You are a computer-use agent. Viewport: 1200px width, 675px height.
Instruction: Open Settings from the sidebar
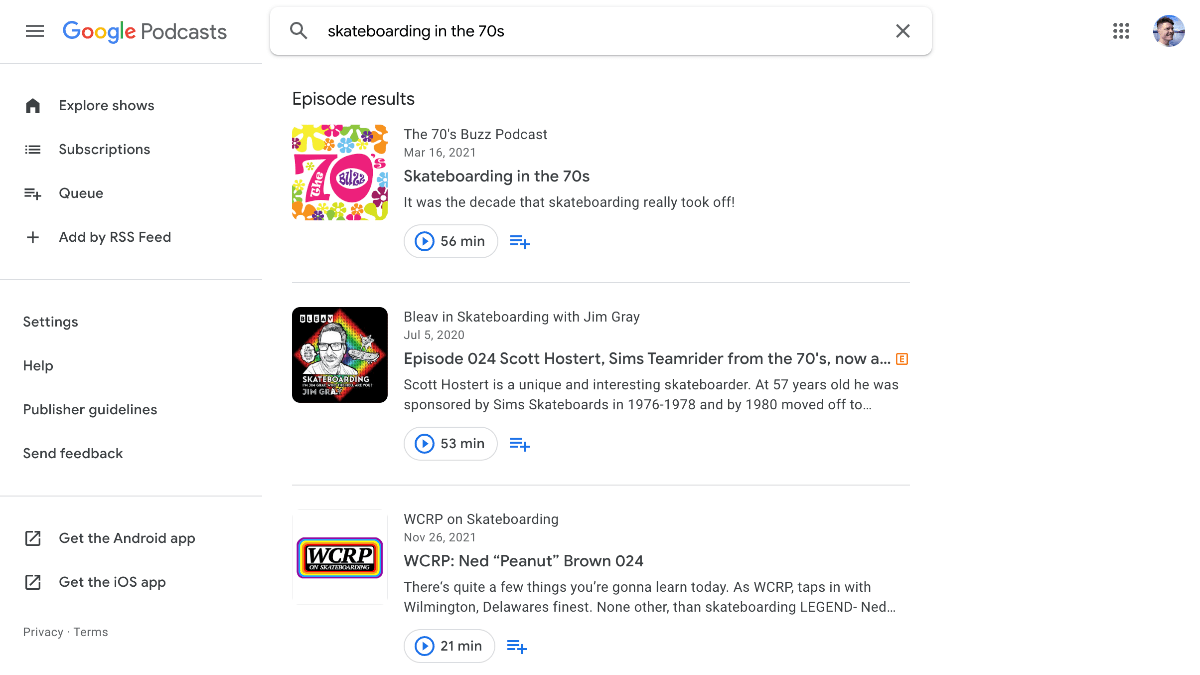coord(50,322)
